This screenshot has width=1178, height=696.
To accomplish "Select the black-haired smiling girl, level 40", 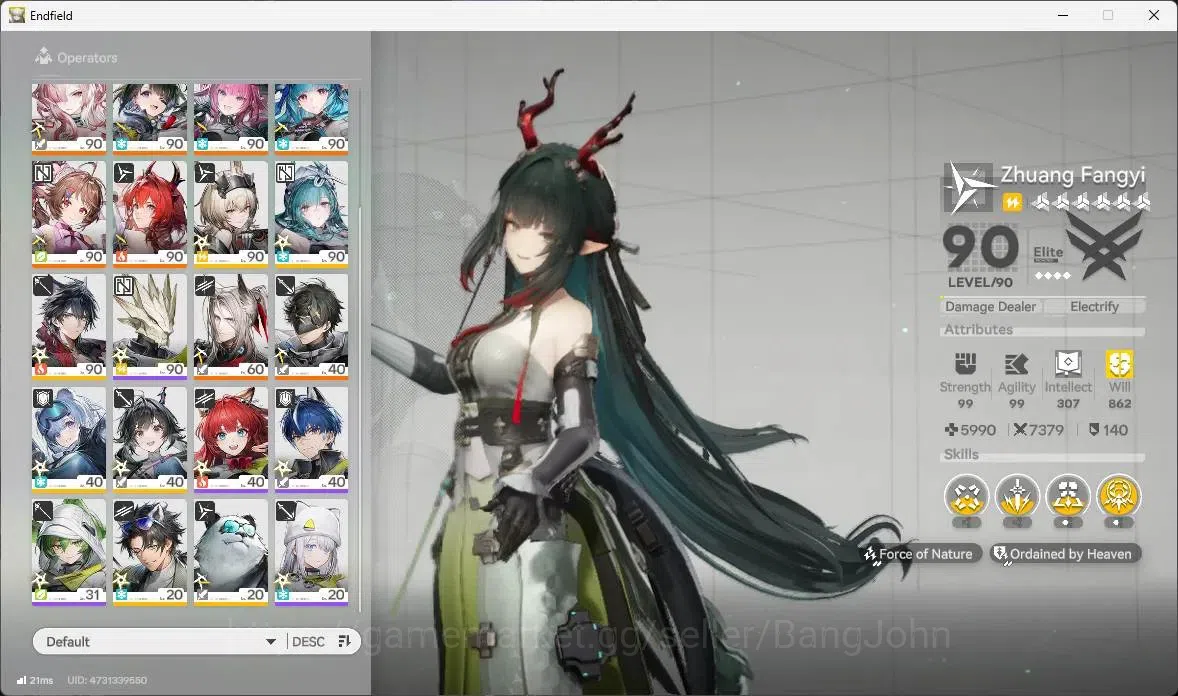I will pyautogui.click(x=150, y=439).
